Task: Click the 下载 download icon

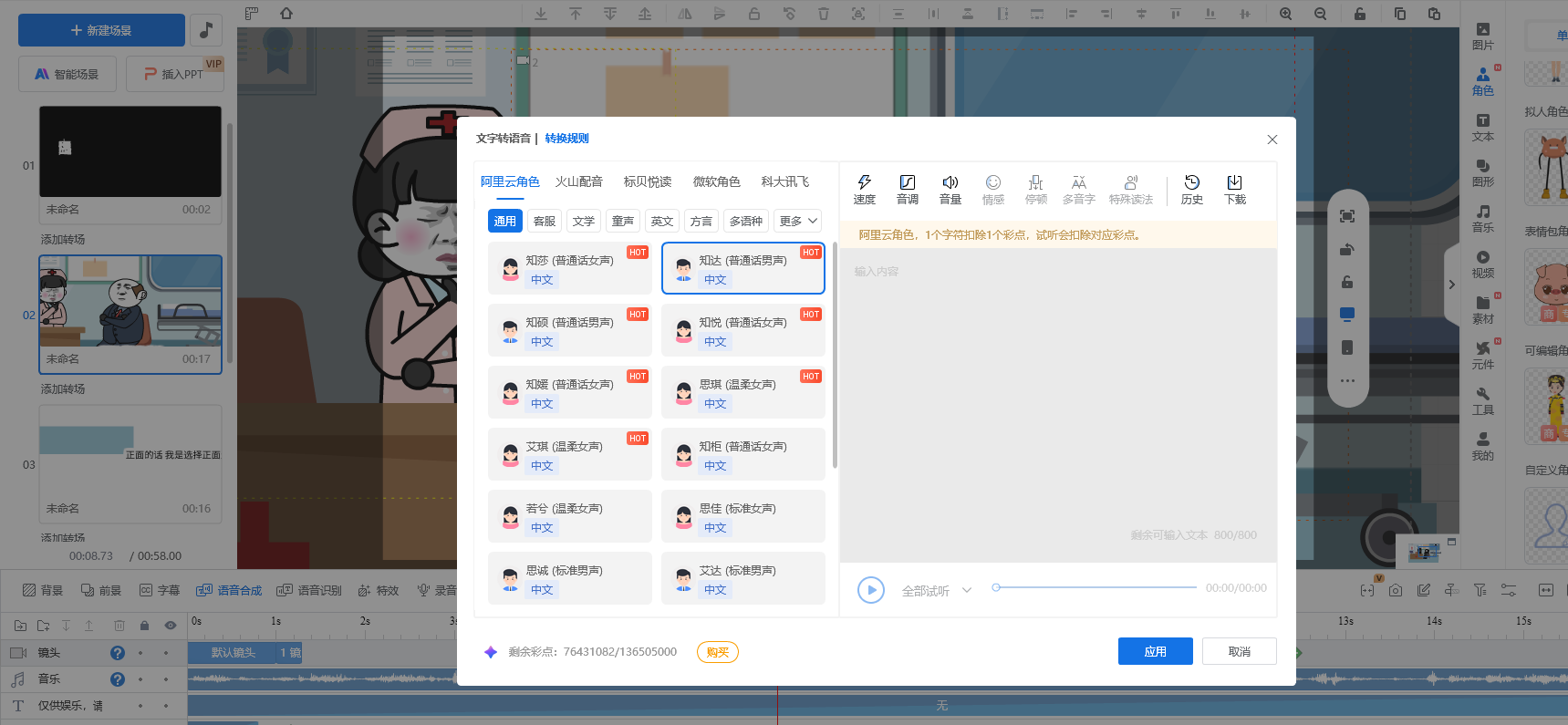Action: coord(1234,190)
